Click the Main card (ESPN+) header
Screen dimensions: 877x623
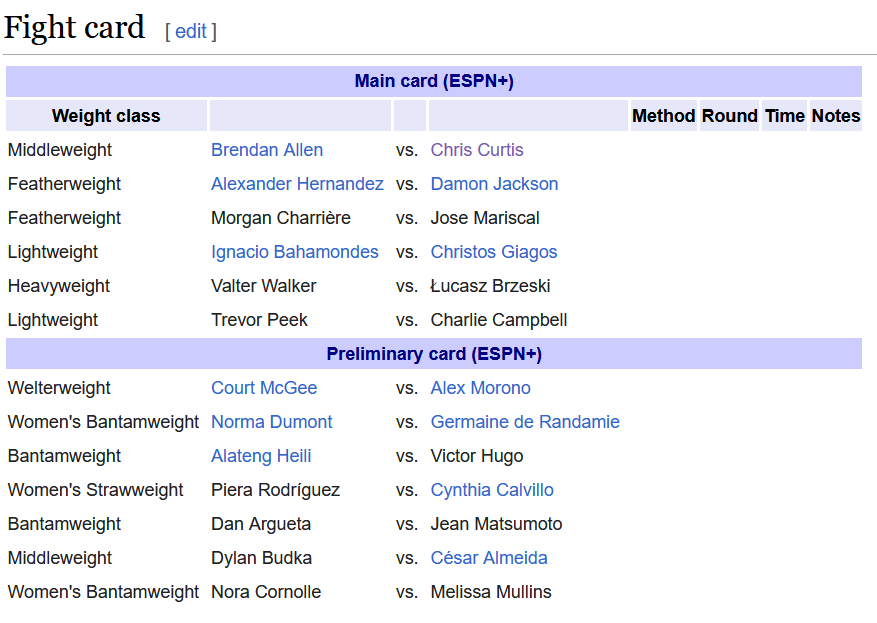click(434, 81)
